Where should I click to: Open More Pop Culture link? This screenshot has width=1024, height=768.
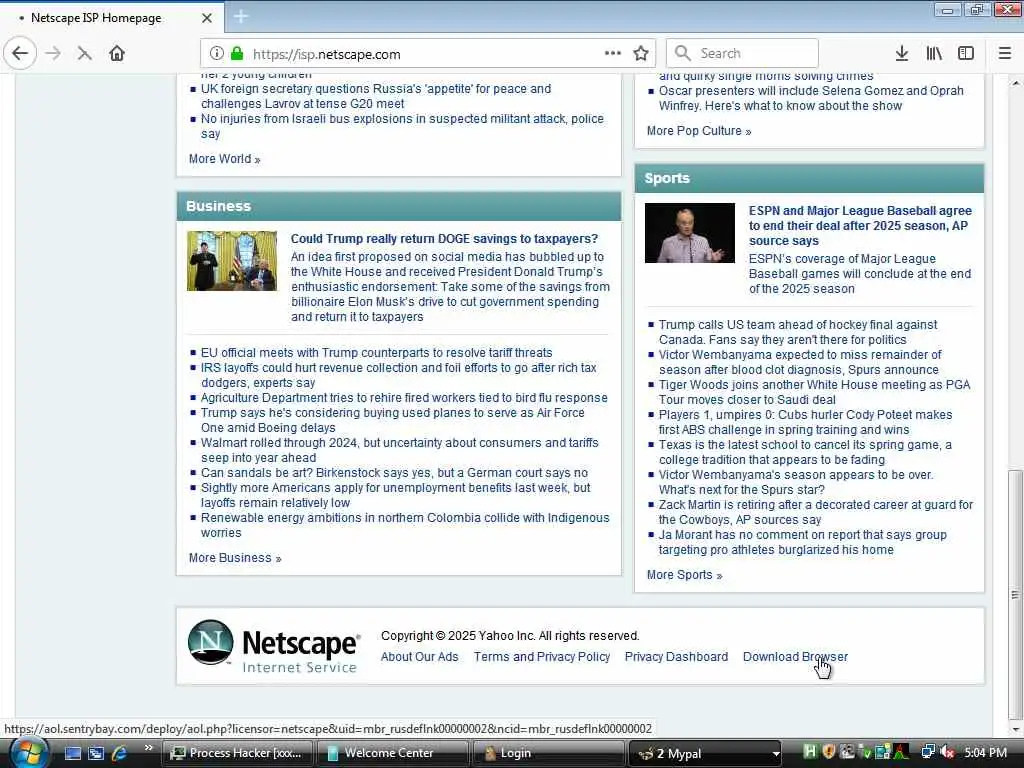699,131
